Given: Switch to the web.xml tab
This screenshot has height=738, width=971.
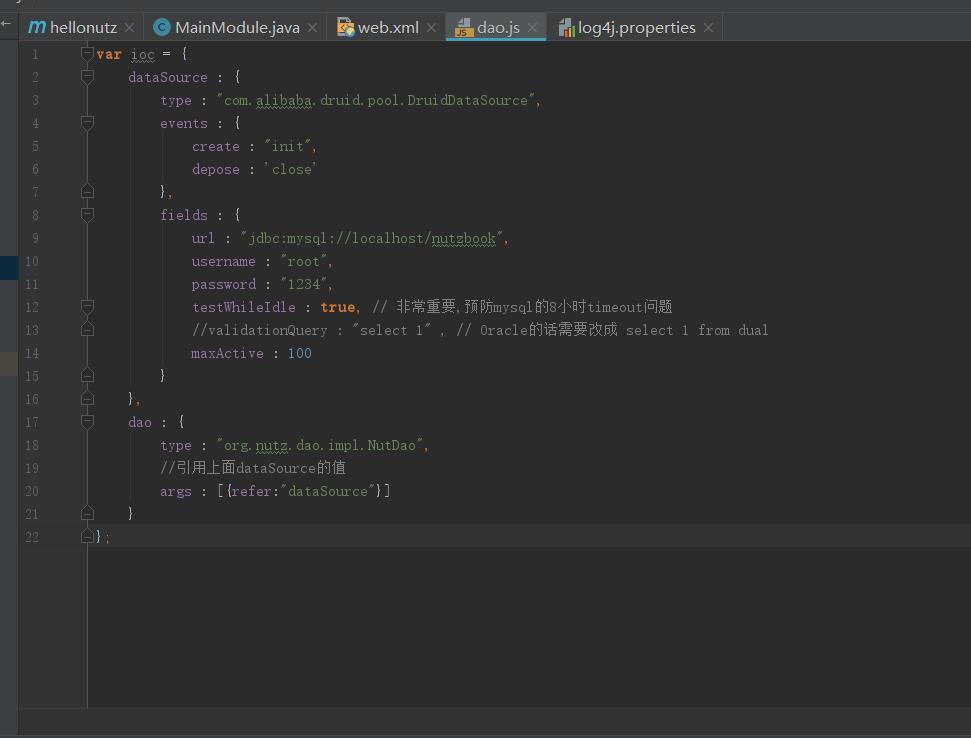Looking at the screenshot, I should click(387, 28).
